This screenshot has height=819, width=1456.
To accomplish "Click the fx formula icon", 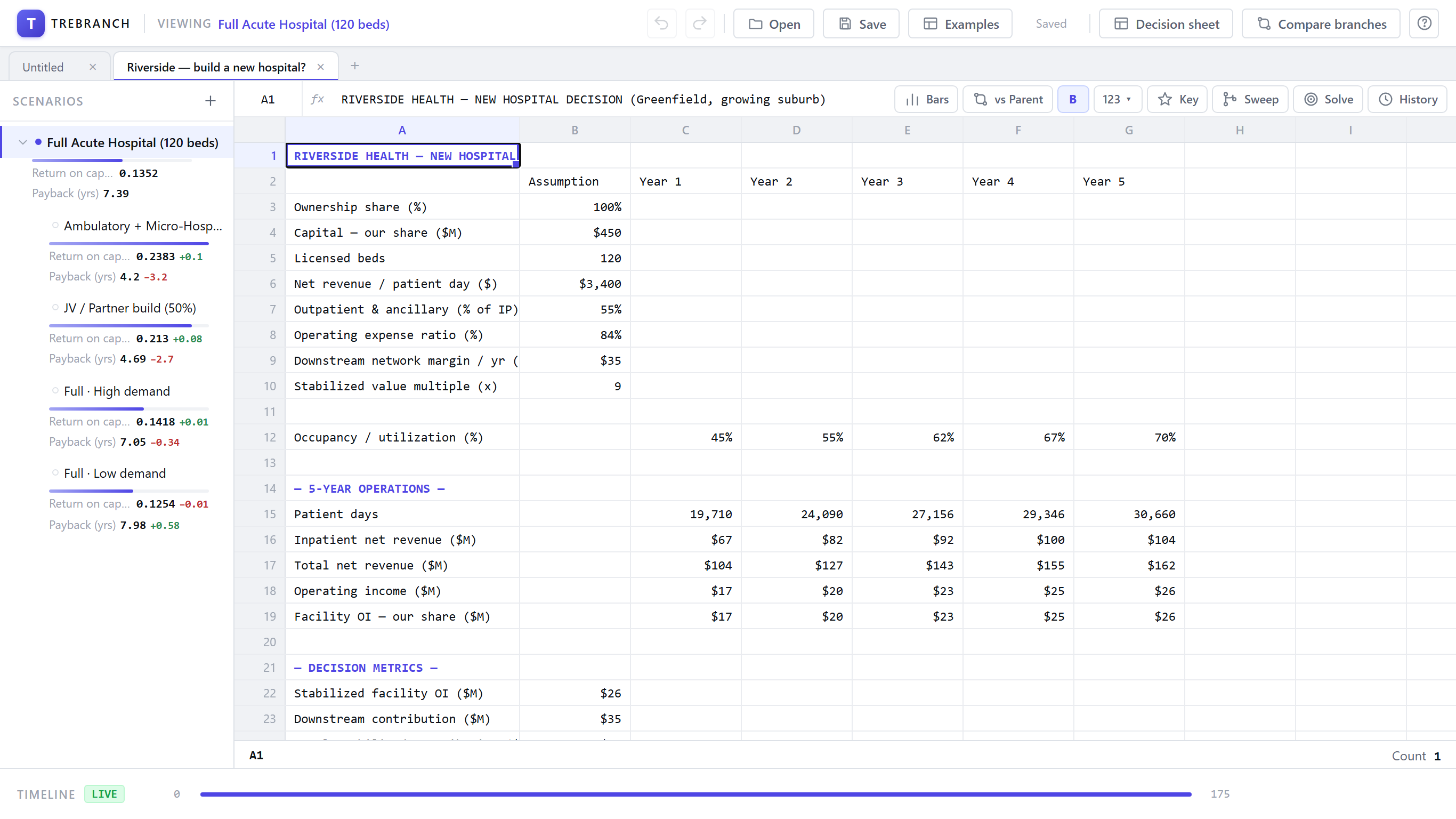I will pos(318,99).
